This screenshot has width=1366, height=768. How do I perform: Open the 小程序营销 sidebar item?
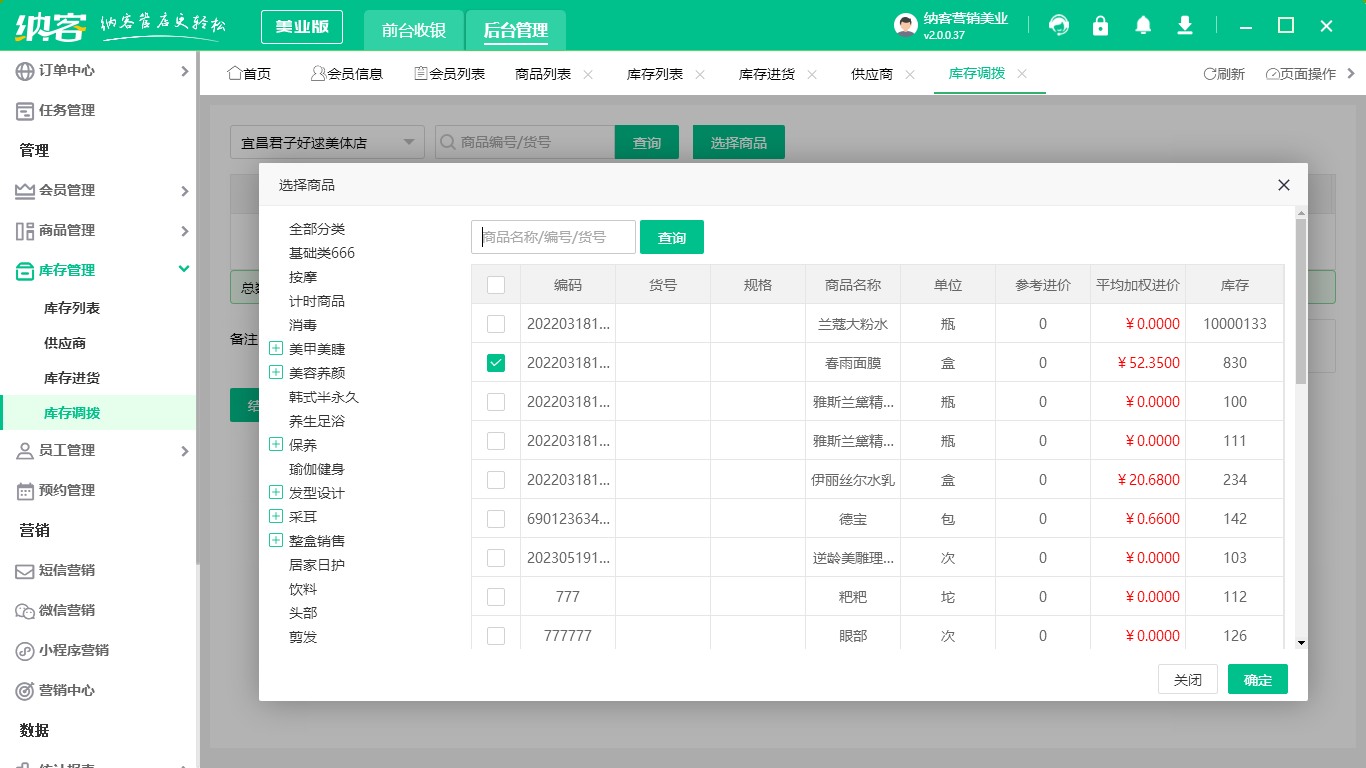click(x=72, y=650)
